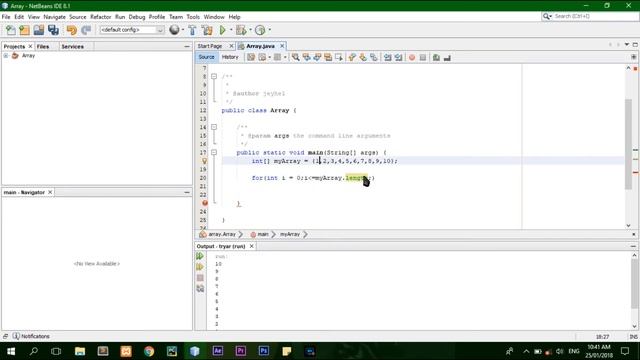Open the File menu
The height and width of the screenshot is (360, 640).
[x=6, y=17]
